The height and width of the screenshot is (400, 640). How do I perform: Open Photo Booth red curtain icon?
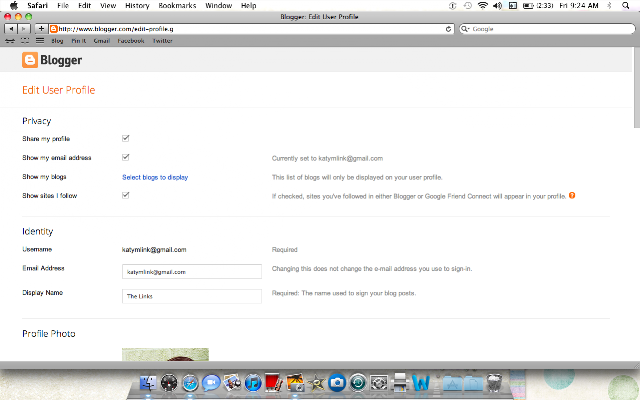274,383
